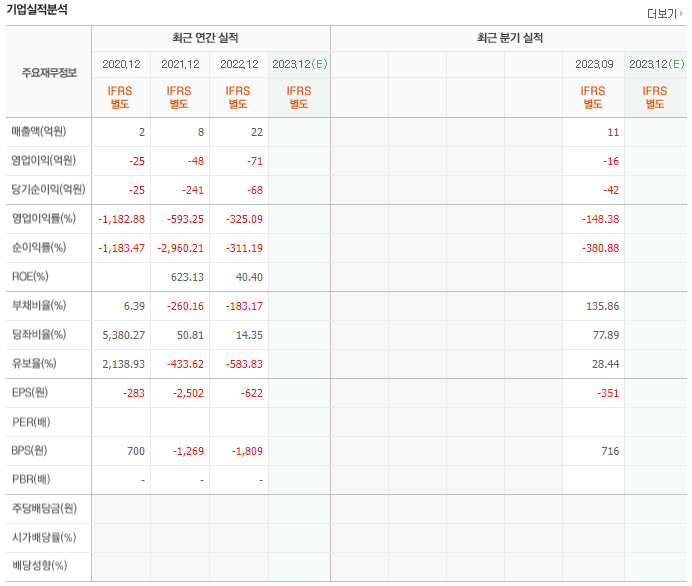Click the net income value -241
Image resolution: width=692 pixels, height=586 pixels.
[x=193, y=191]
